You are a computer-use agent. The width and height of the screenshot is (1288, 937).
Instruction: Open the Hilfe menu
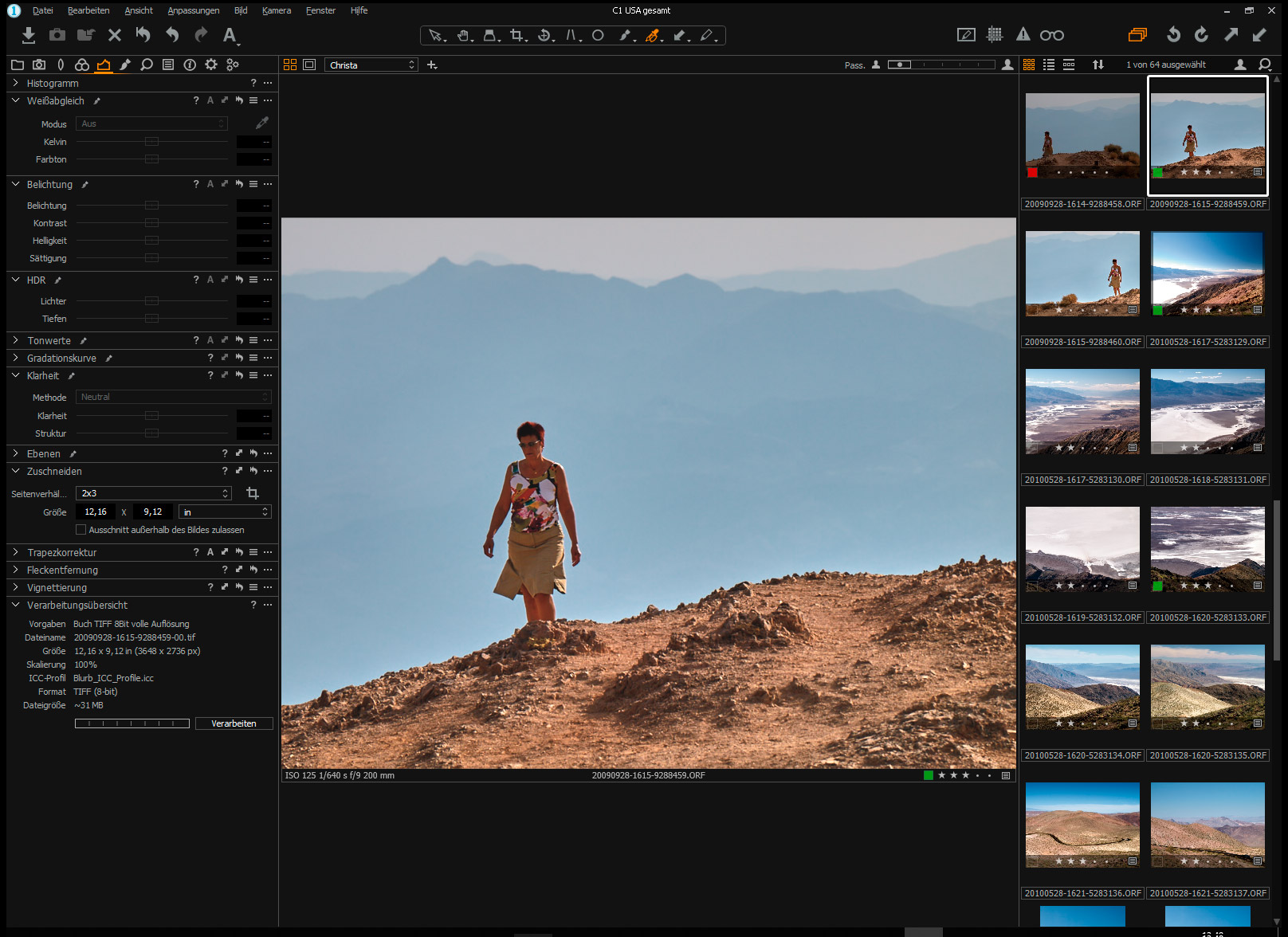pos(359,10)
